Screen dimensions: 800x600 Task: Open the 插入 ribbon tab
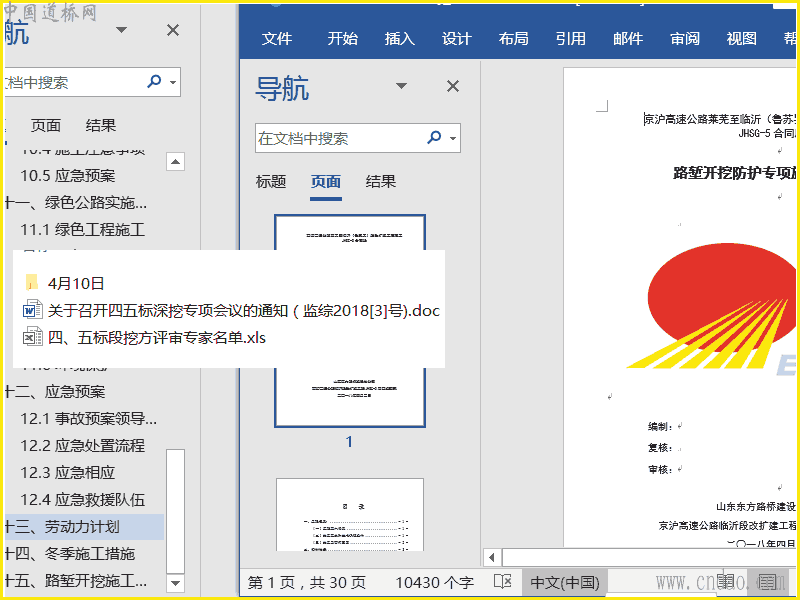tap(399, 39)
